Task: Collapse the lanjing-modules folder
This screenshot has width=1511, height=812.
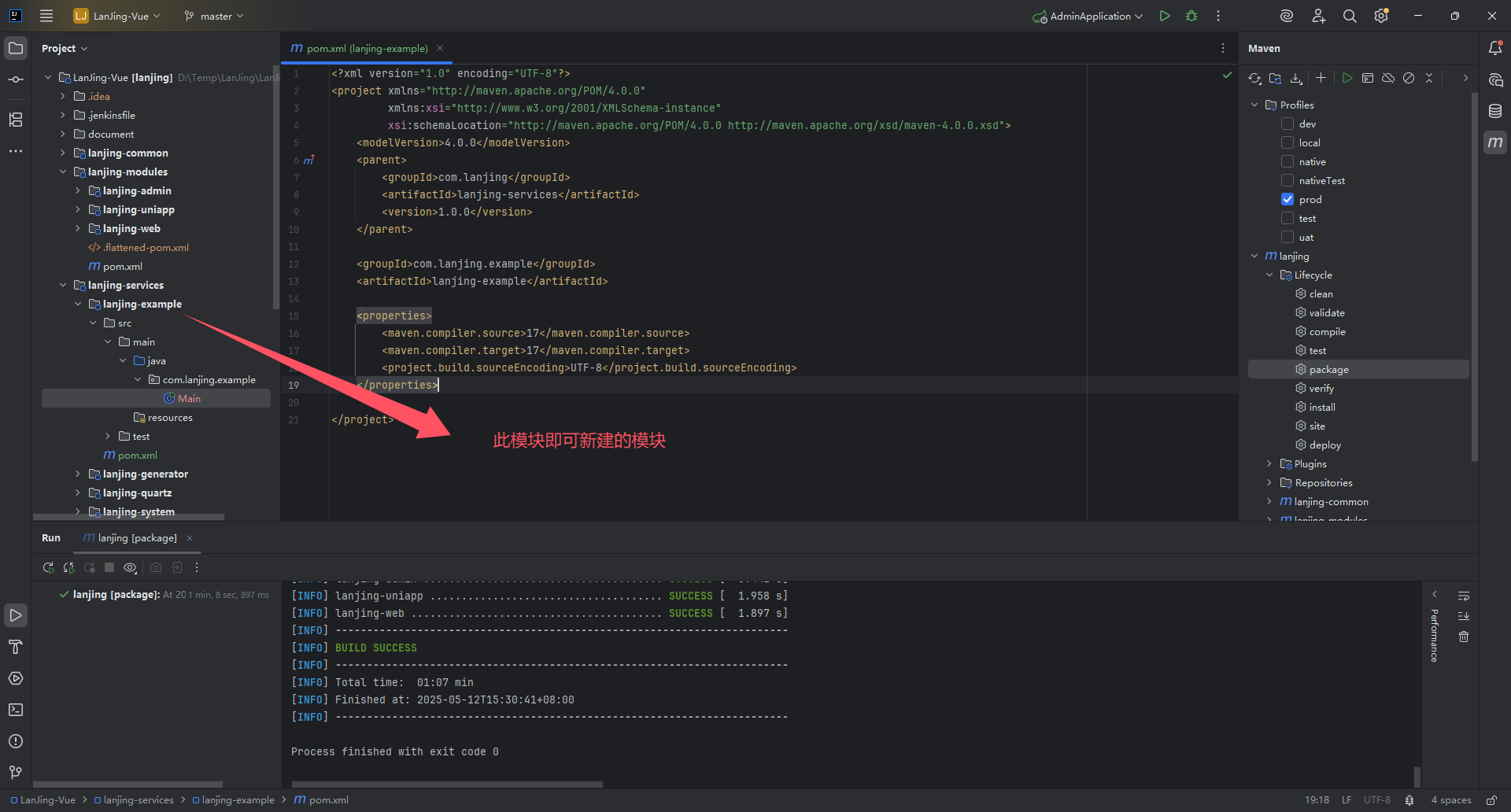Action: (63, 172)
